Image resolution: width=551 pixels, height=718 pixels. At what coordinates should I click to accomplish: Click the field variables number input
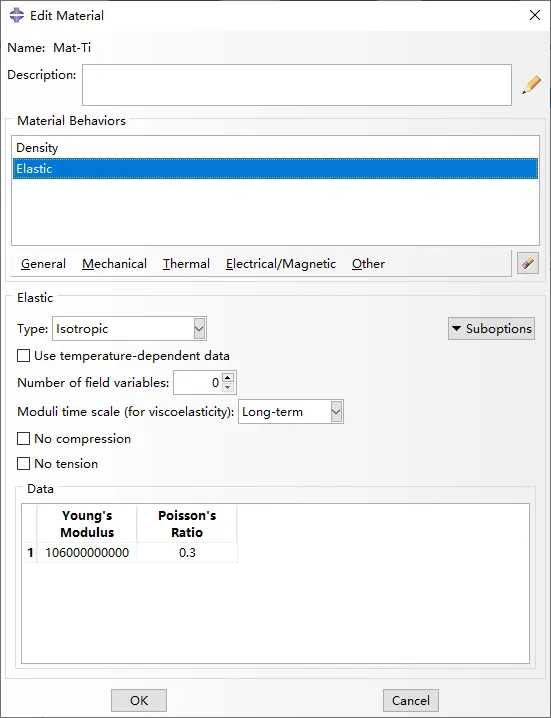tap(198, 383)
